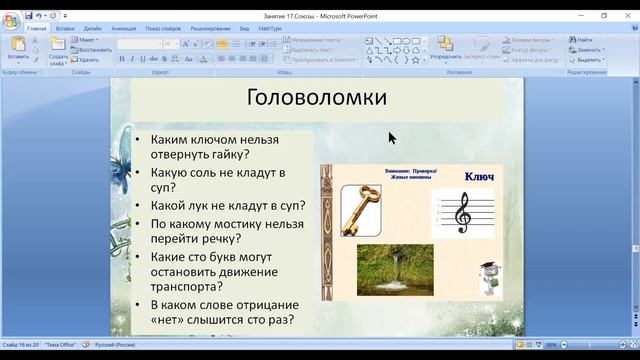The image size is (640, 360).
Task: Insert the rectangle shape from shapes gallery
Action: [x=397, y=41]
